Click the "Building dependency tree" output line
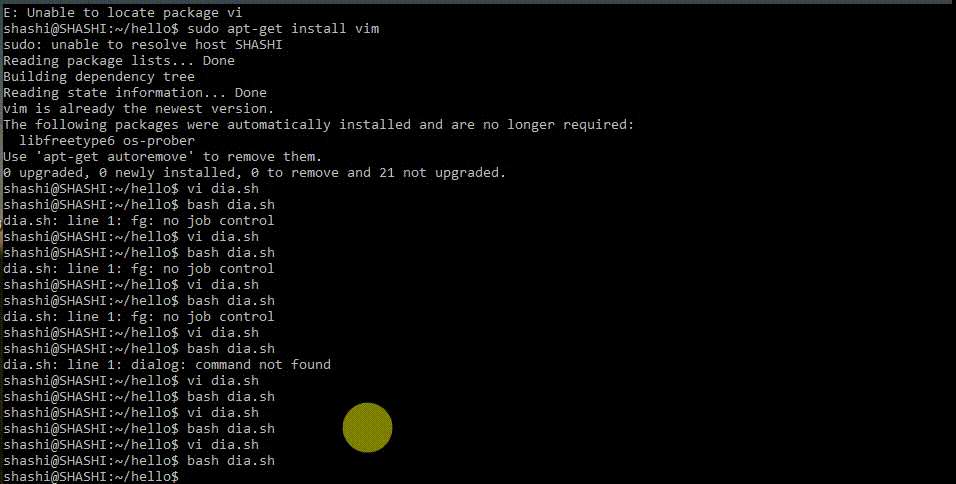This screenshot has height=484, width=956. click(x=99, y=77)
